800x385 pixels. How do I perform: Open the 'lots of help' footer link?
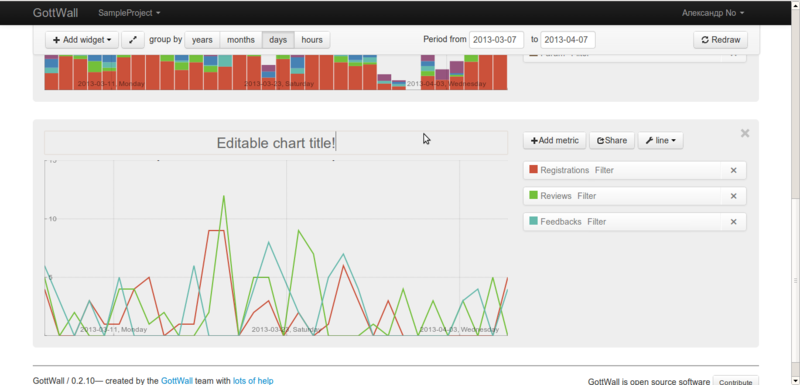click(x=253, y=381)
